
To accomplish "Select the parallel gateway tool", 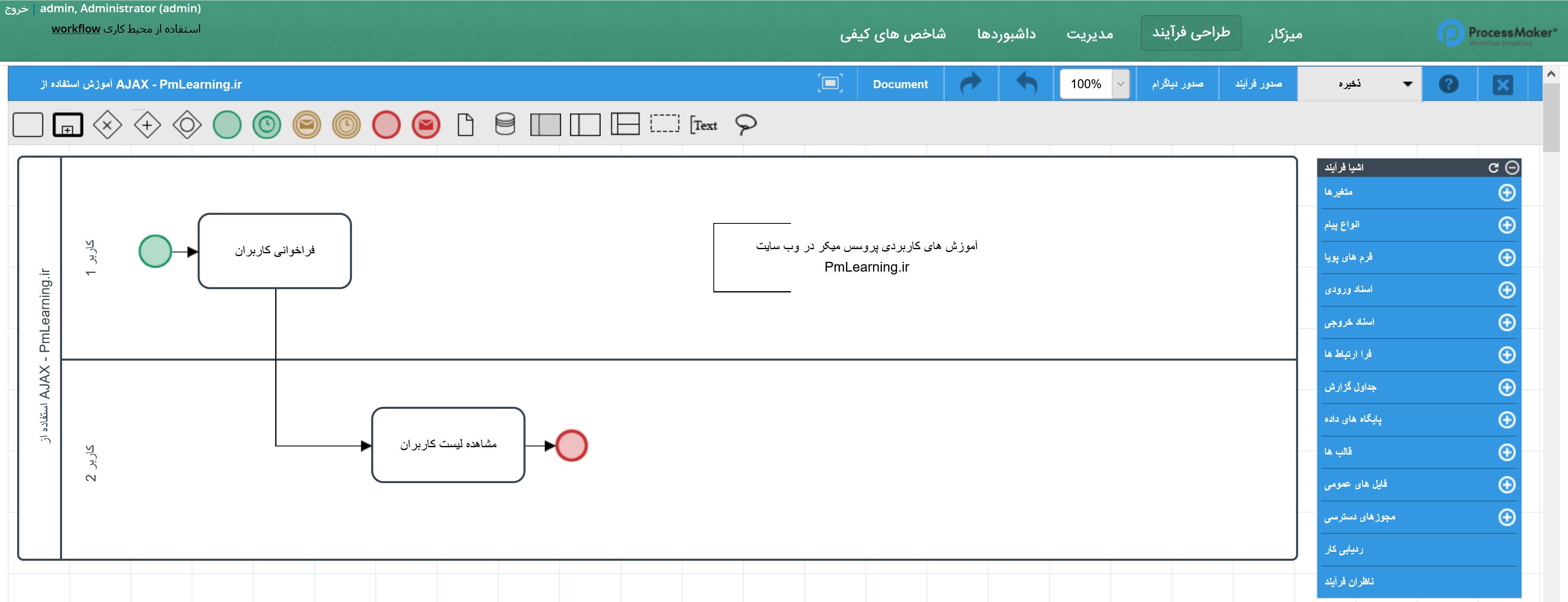I will click(x=147, y=125).
